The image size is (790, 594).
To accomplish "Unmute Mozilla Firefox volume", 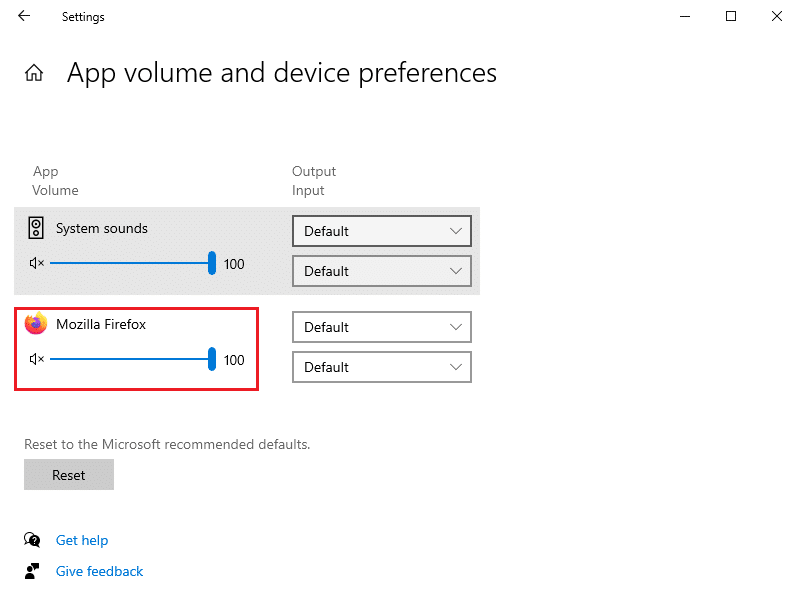I will click(x=37, y=360).
